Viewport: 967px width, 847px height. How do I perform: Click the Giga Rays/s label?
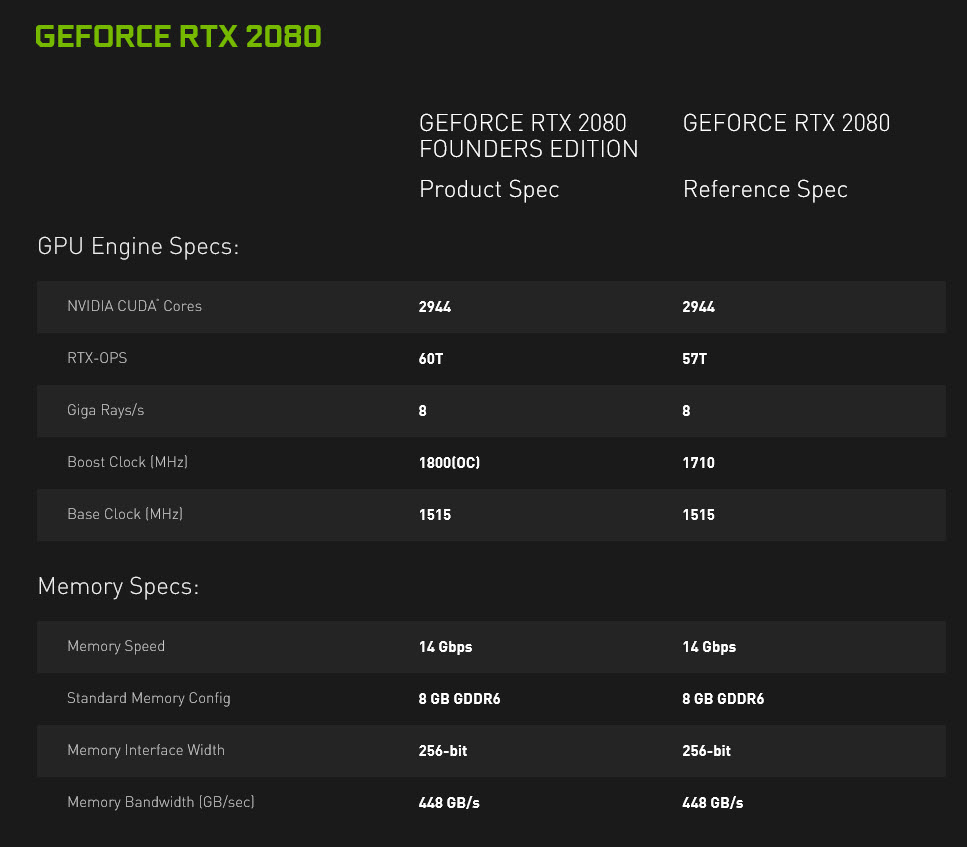point(105,410)
